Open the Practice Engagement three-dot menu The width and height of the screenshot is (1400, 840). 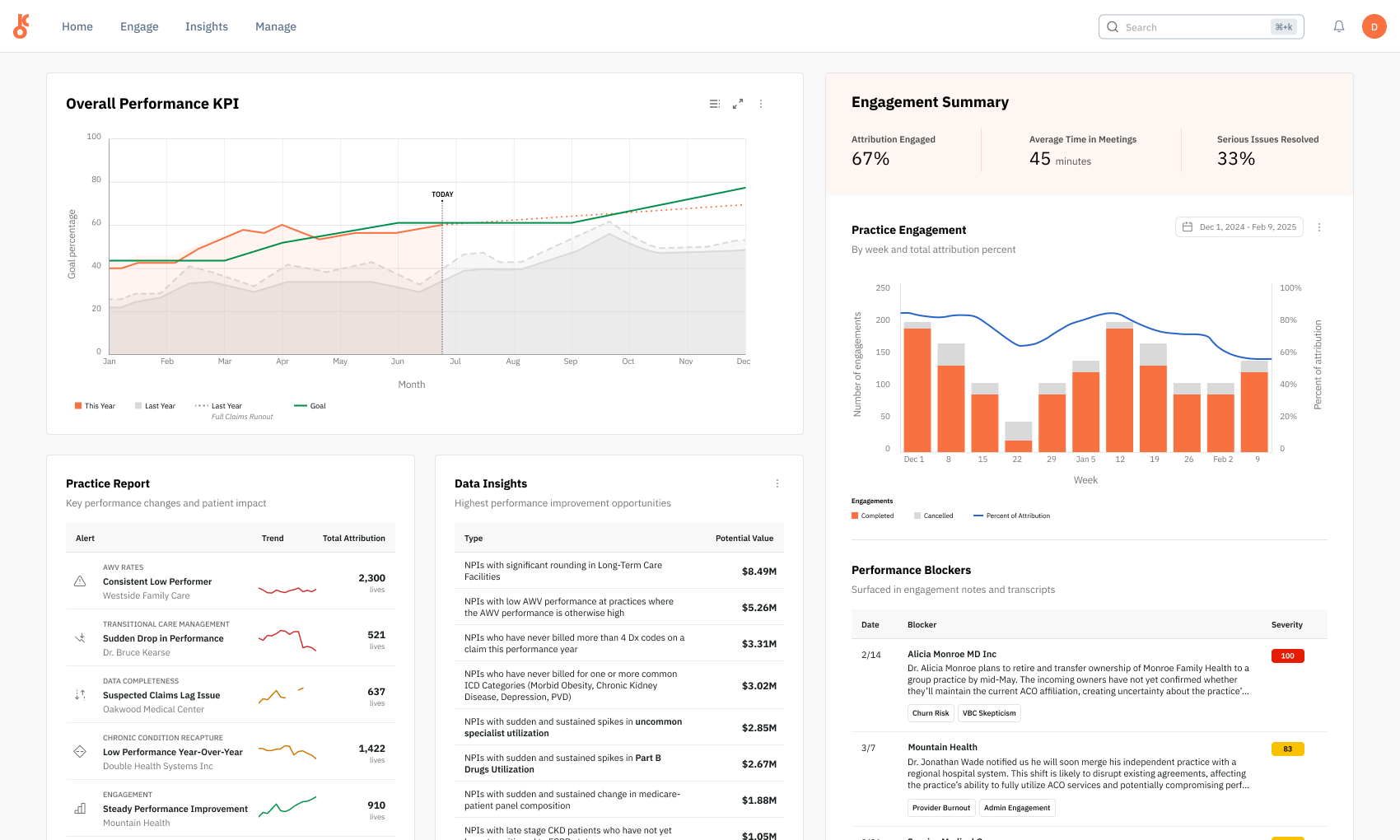pos(1319,226)
